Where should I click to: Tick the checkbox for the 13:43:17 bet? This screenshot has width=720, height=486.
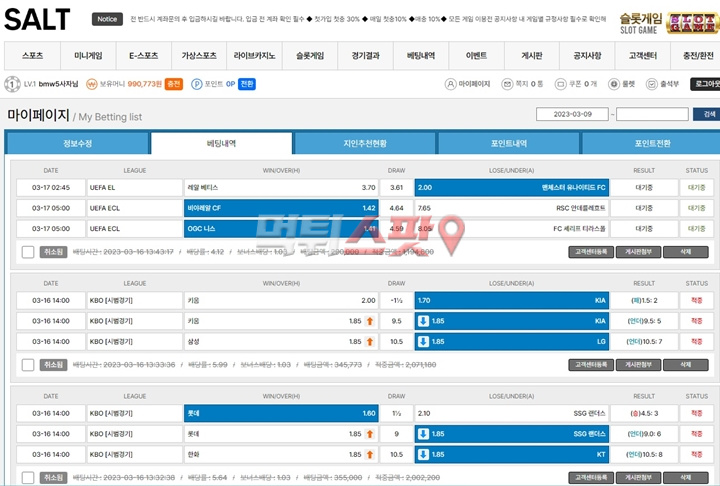pos(28,252)
